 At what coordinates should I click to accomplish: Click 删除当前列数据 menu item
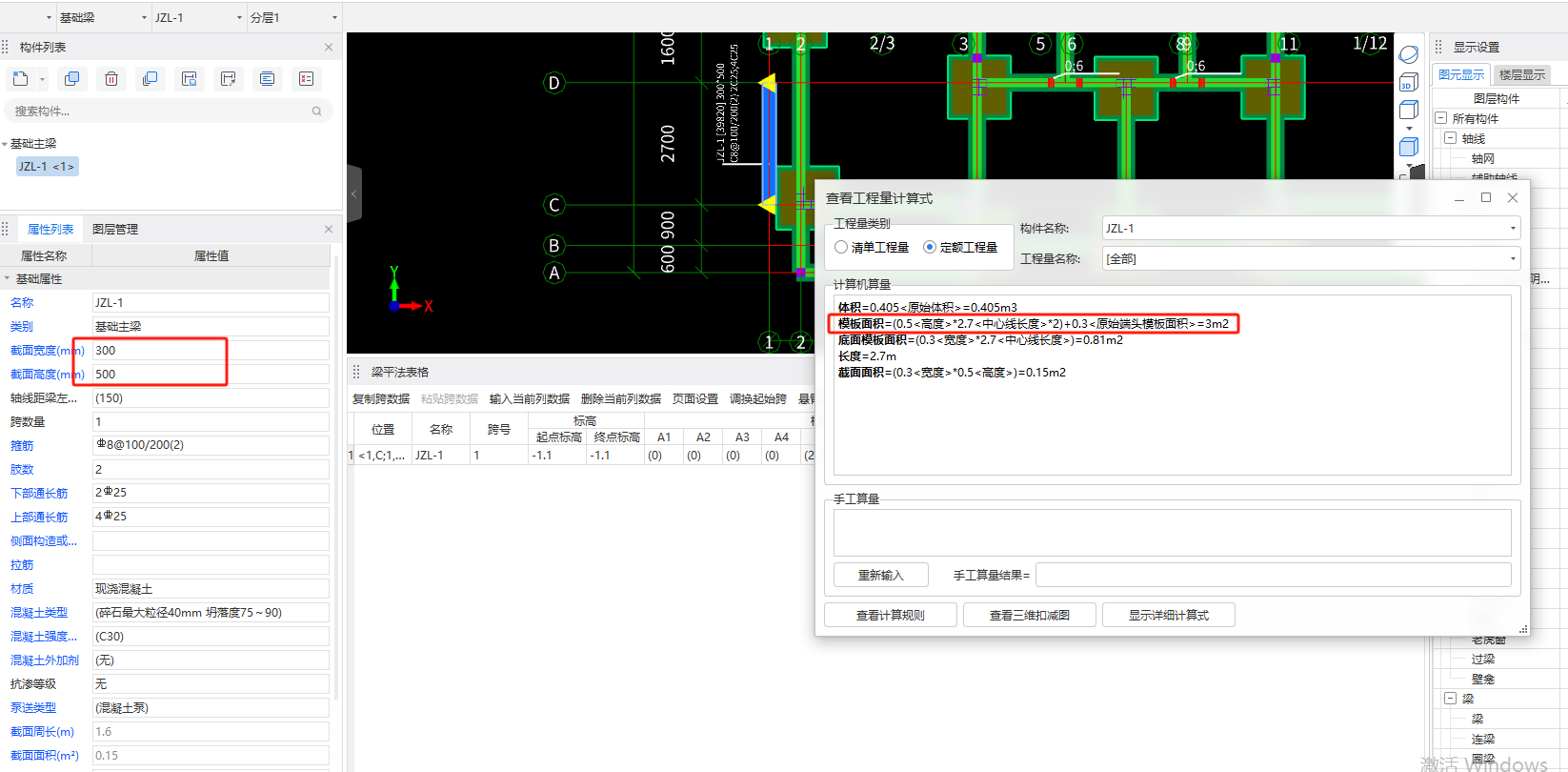(x=621, y=399)
